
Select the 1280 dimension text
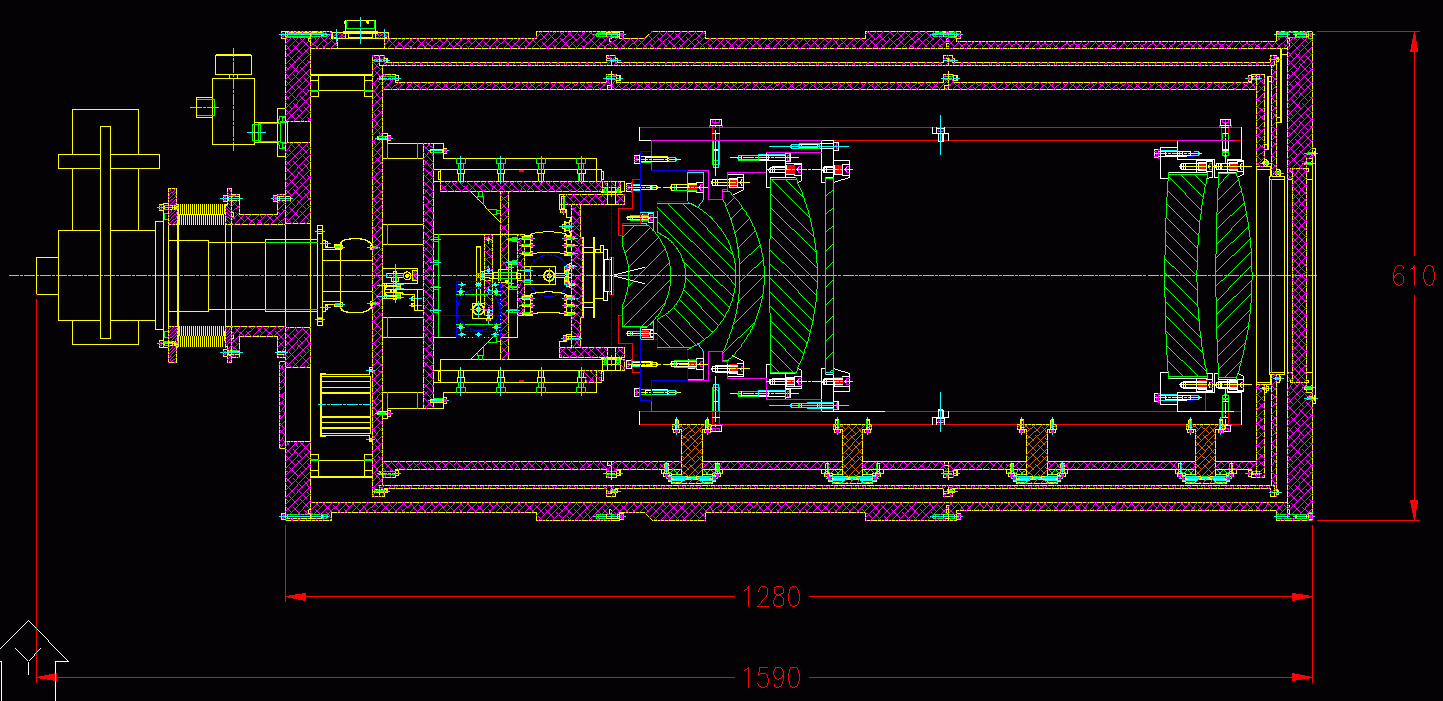pyautogui.click(x=770, y=597)
